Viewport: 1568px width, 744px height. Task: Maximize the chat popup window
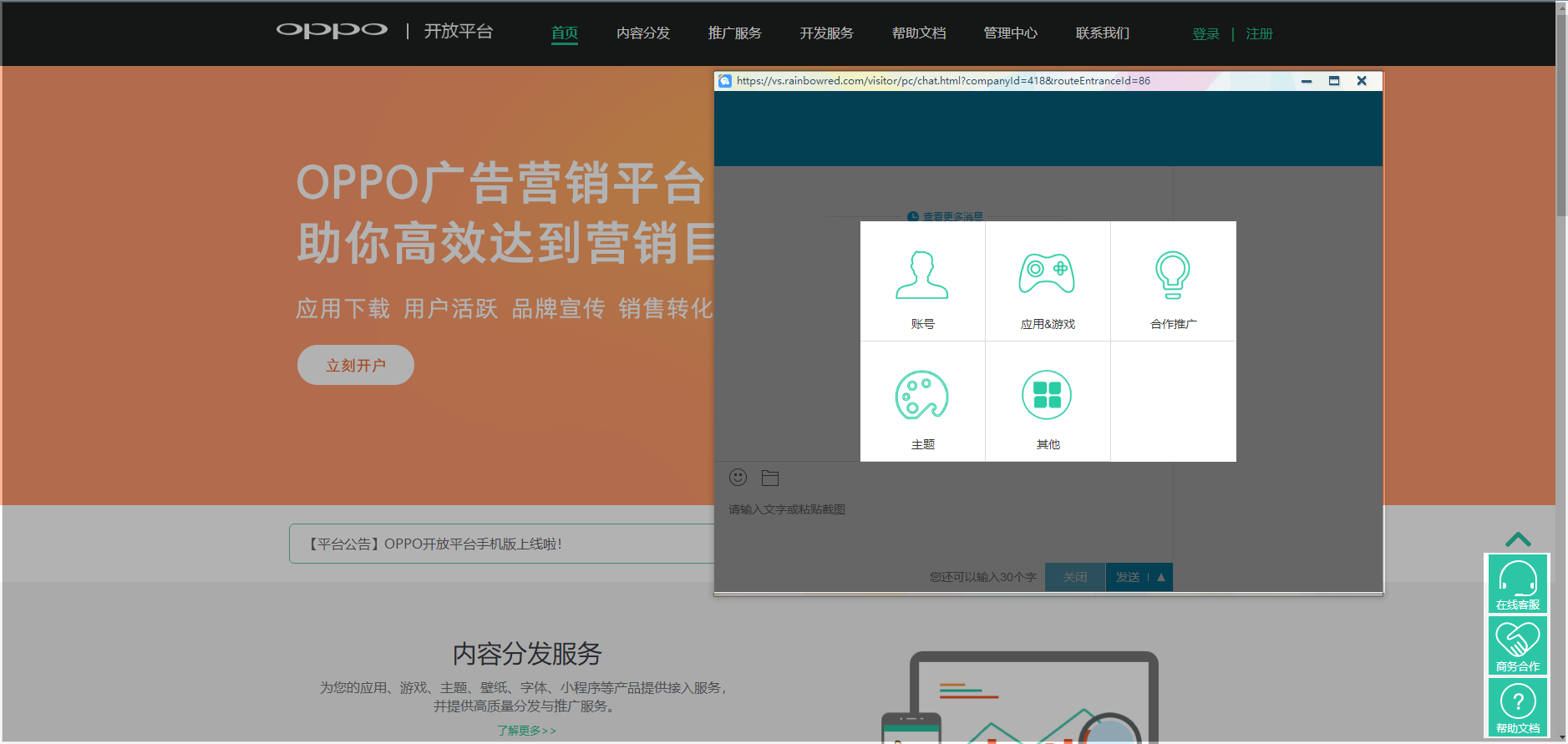pos(1334,81)
